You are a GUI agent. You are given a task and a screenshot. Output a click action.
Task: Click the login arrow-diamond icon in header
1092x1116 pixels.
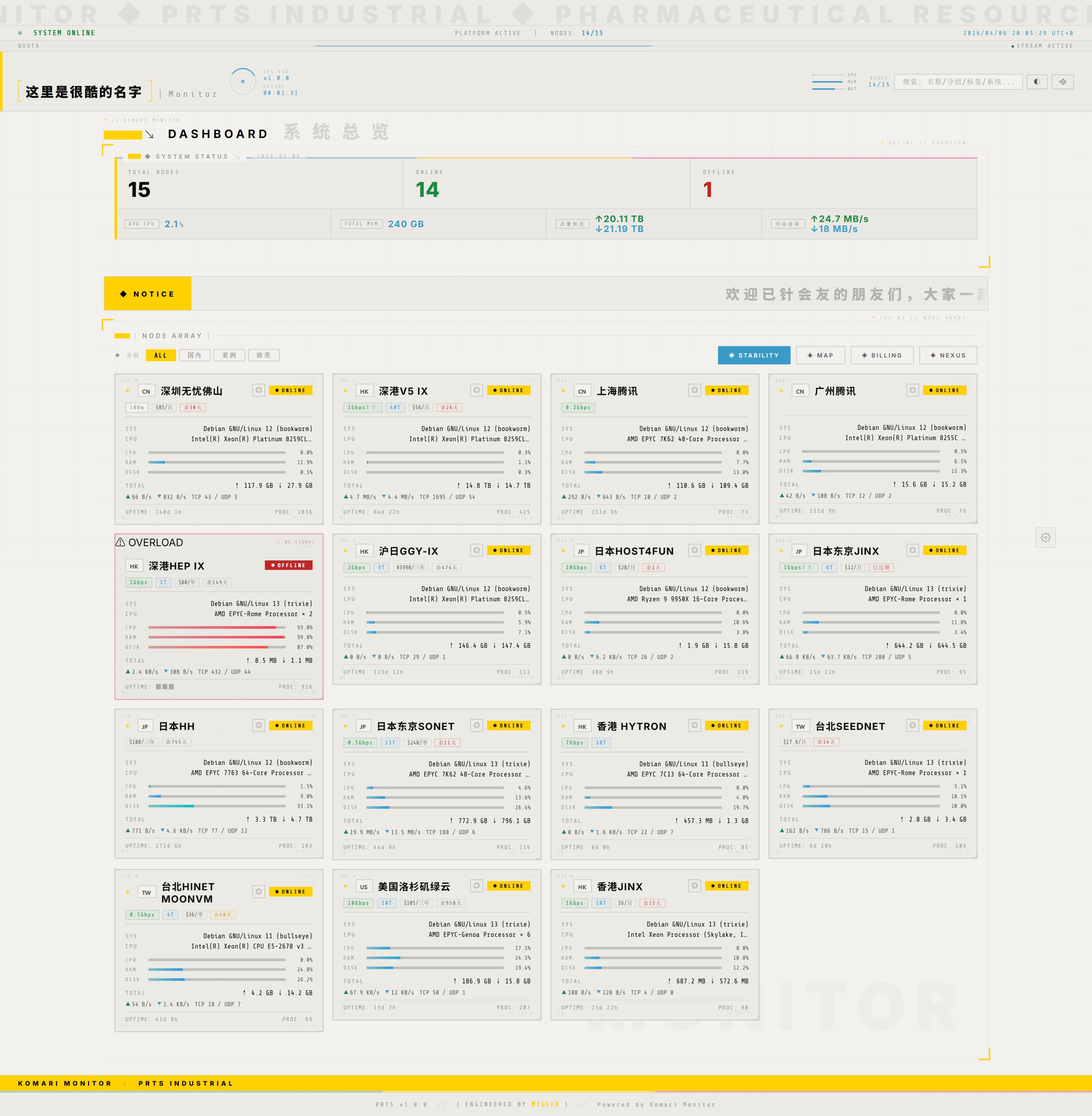tap(1062, 81)
